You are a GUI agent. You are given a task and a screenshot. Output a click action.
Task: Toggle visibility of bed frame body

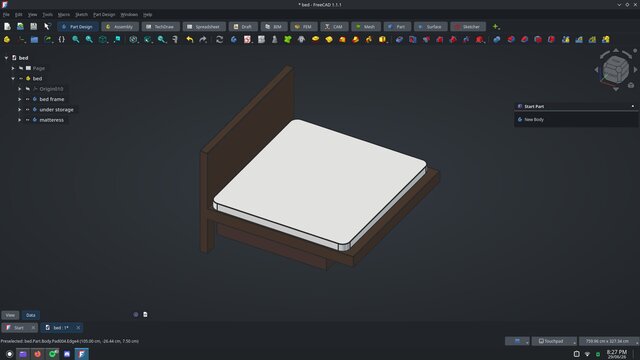(x=28, y=99)
